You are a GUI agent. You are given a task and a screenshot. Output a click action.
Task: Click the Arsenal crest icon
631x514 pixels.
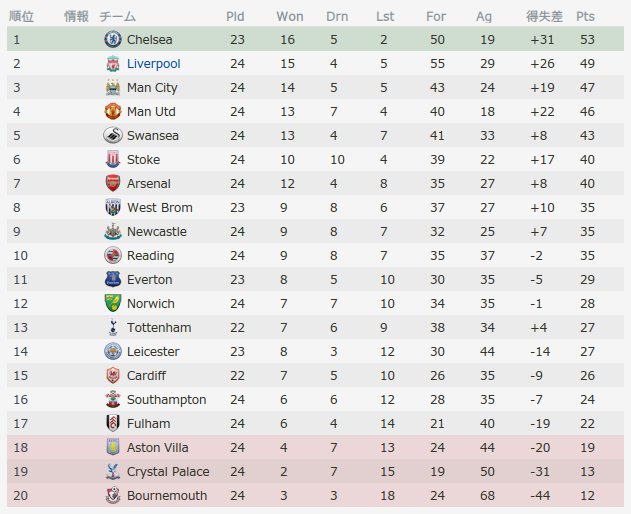113,183
